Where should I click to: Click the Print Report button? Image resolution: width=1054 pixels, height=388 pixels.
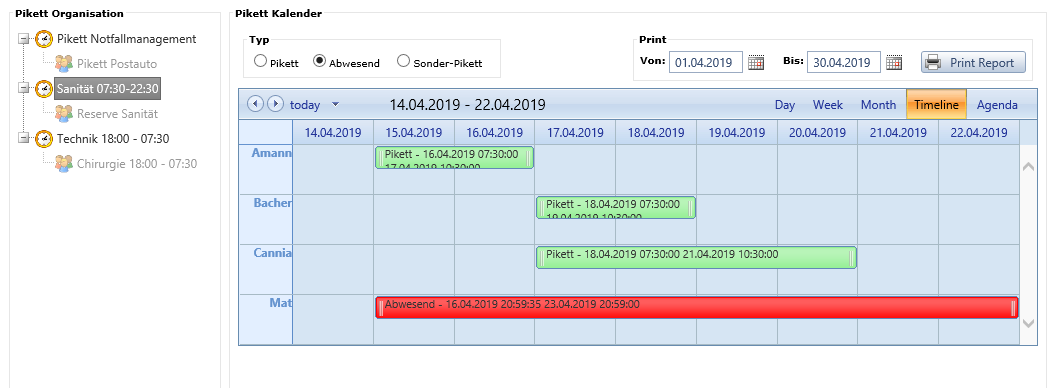(973, 63)
